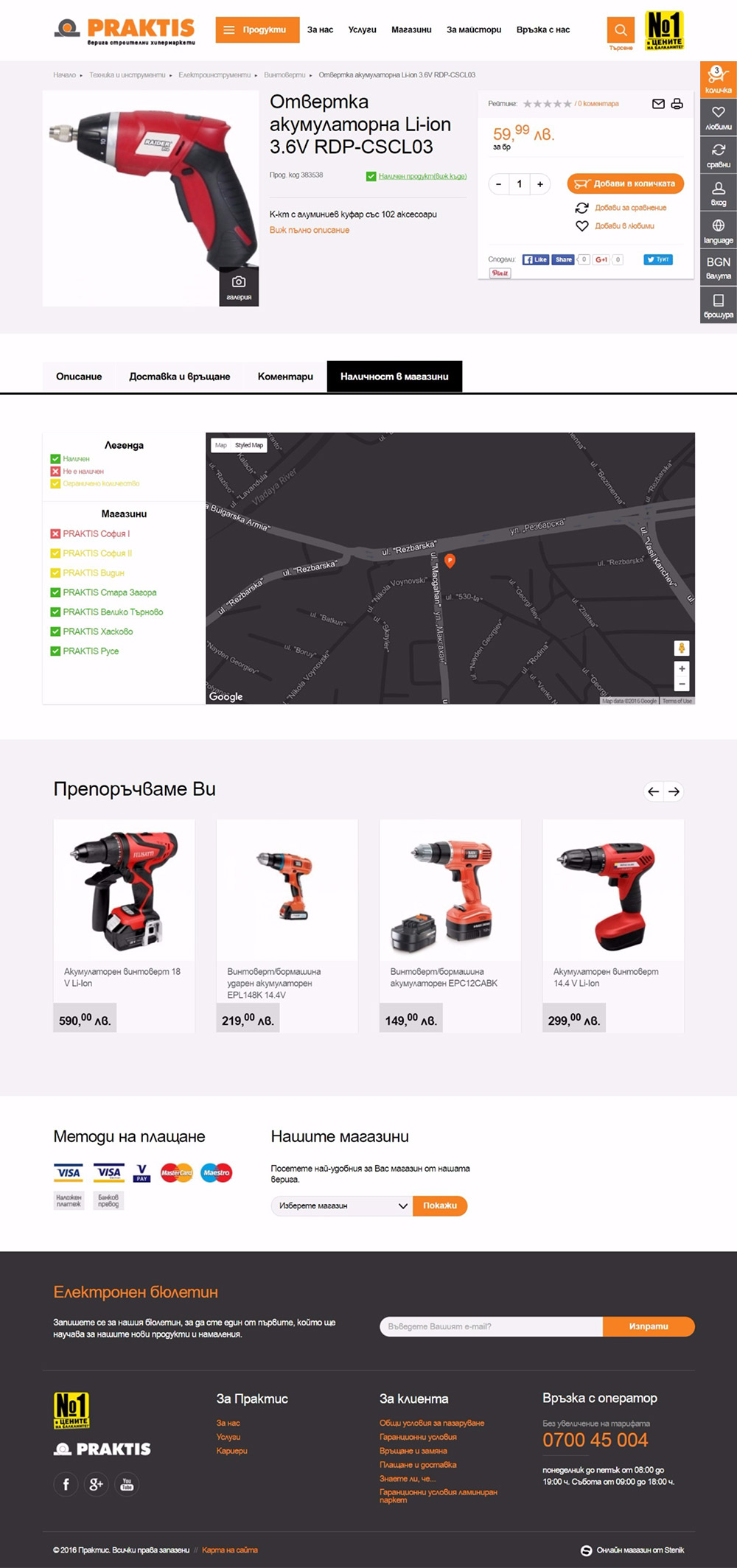Viewport: 737px width, 1568px height.
Task: Open brochure book sidebar icon
Action: point(718,304)
